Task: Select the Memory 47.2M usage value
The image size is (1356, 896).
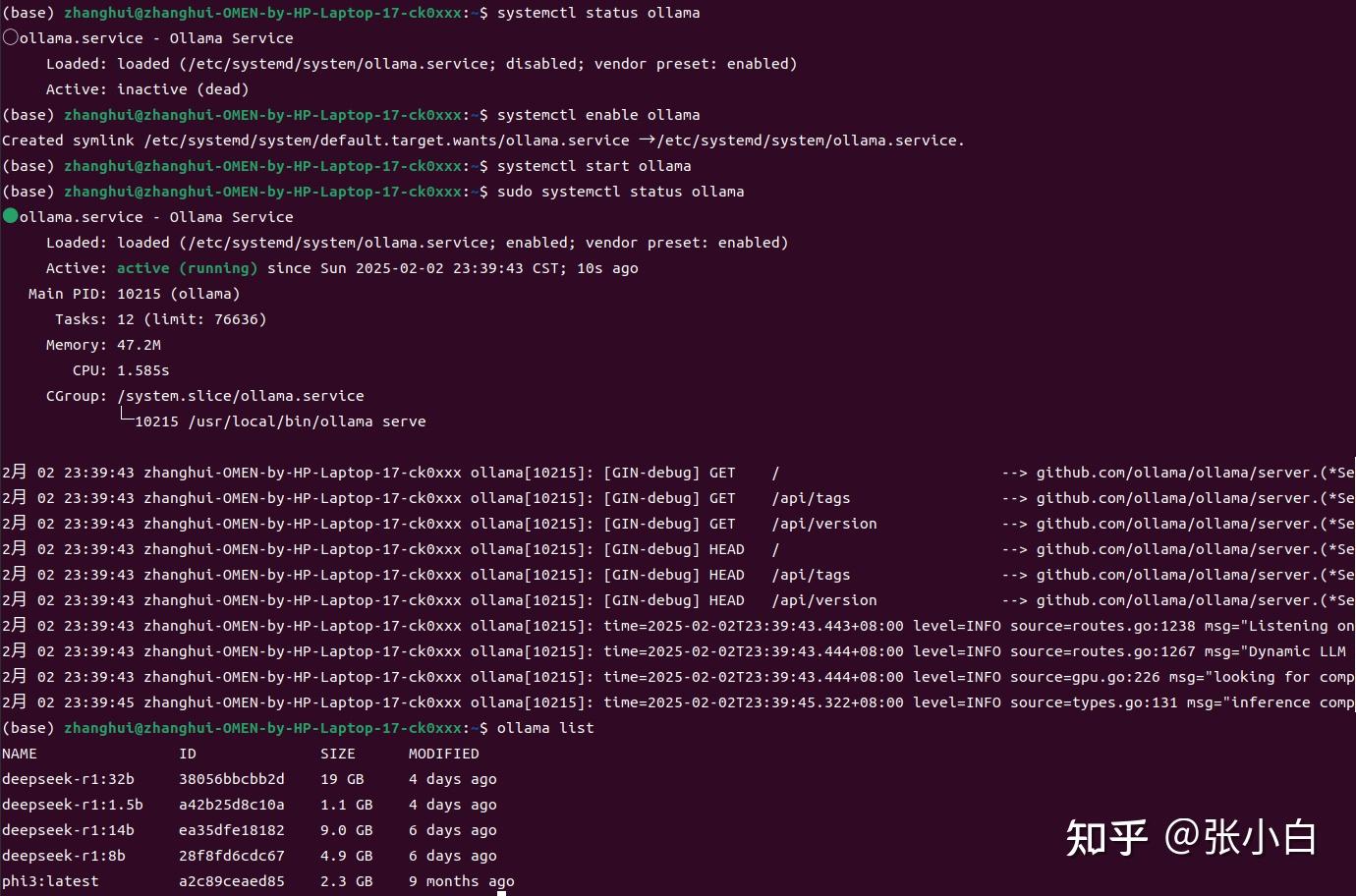Action: click(x=139, y=344)
